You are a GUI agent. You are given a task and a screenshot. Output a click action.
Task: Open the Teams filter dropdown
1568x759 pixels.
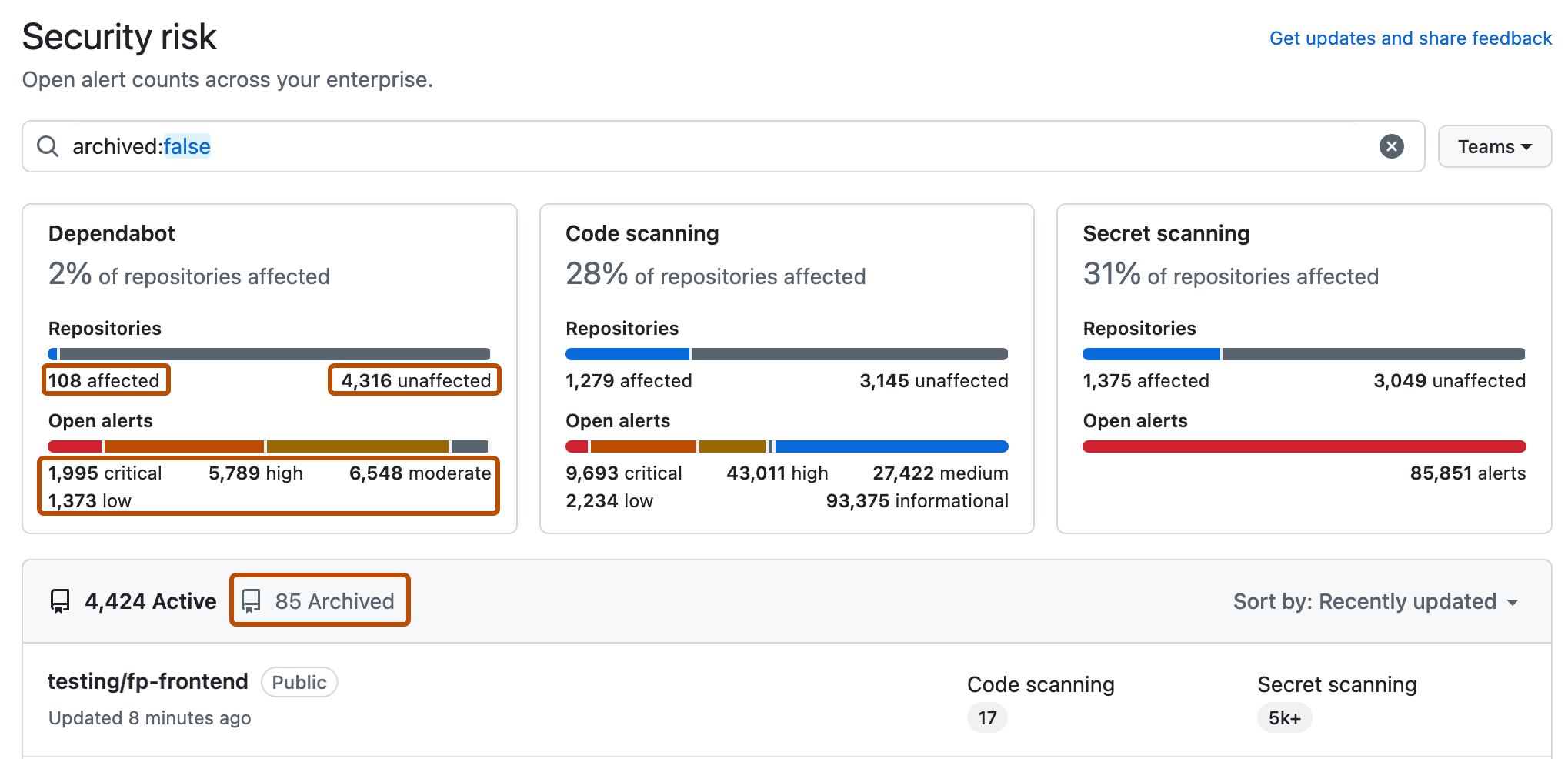tap(1493, 146)
